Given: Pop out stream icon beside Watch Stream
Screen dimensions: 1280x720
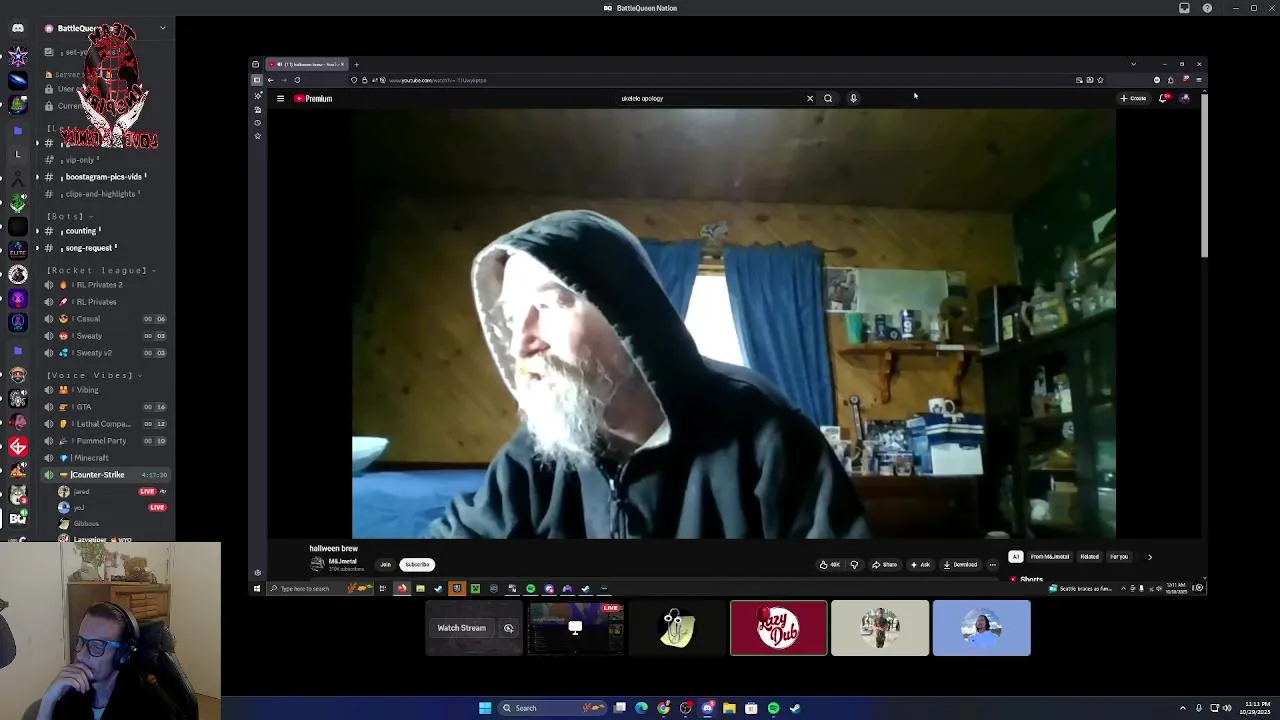Looking at the screenshot, I should pyautogui.click(x=508, y=628).
